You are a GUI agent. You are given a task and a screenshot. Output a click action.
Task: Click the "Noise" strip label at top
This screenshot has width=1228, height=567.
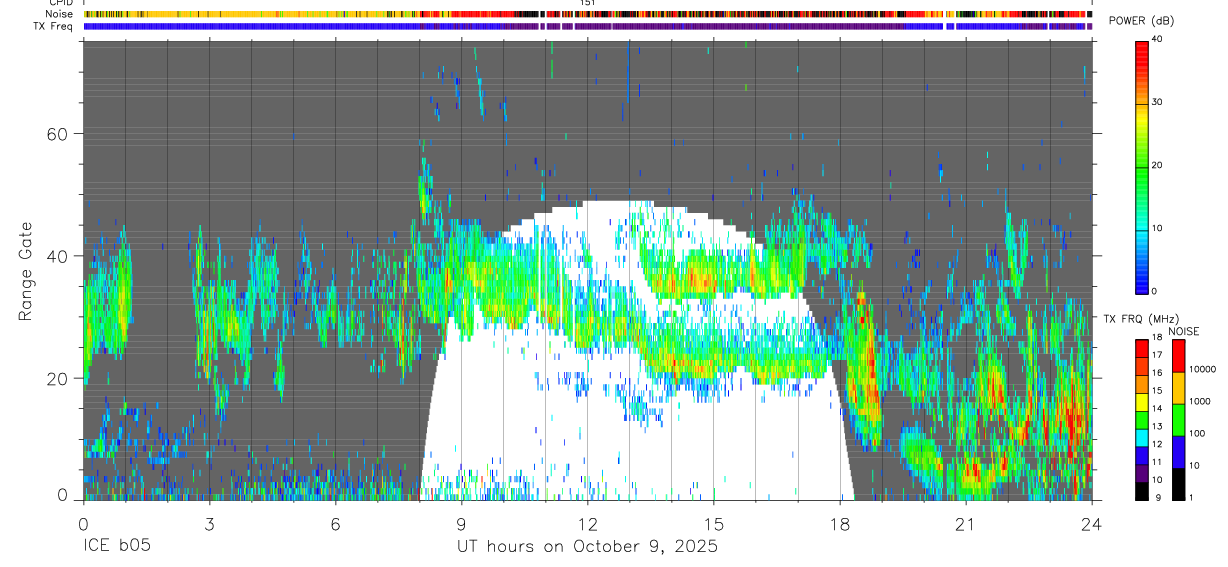[x=61, y=15]
